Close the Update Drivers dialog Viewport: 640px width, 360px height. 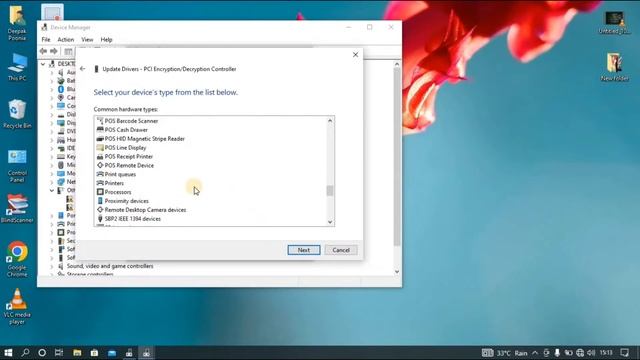(356, 55)
